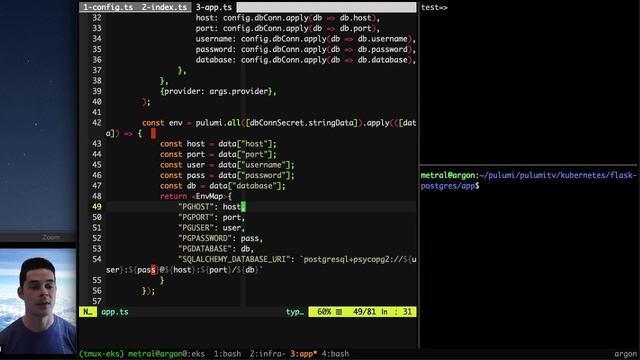Click "SQLALCHEMY_DATABASE_URI" key text
This screenshot has height=360, width=640.
pyautogui.click(x=234, y=259)
